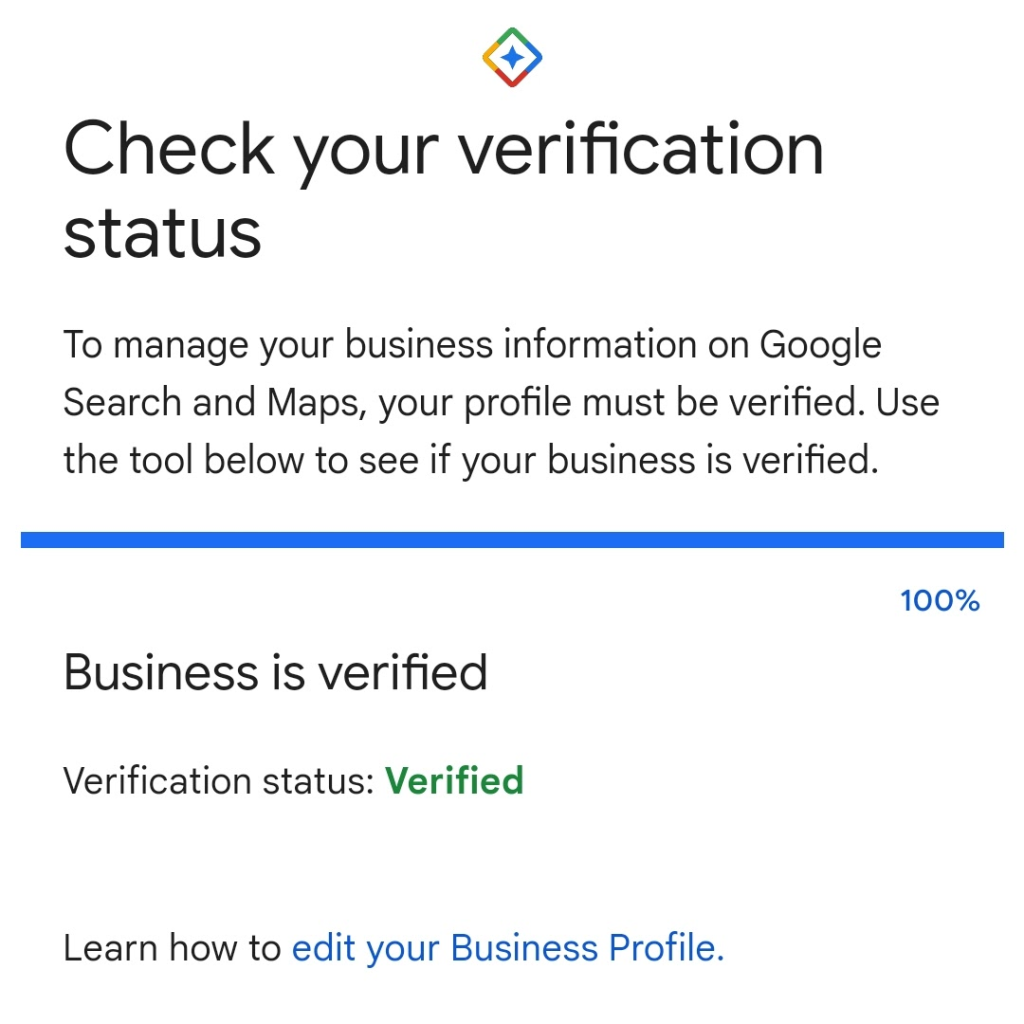Click the word "Business" in the verified heading

(157, 672)
